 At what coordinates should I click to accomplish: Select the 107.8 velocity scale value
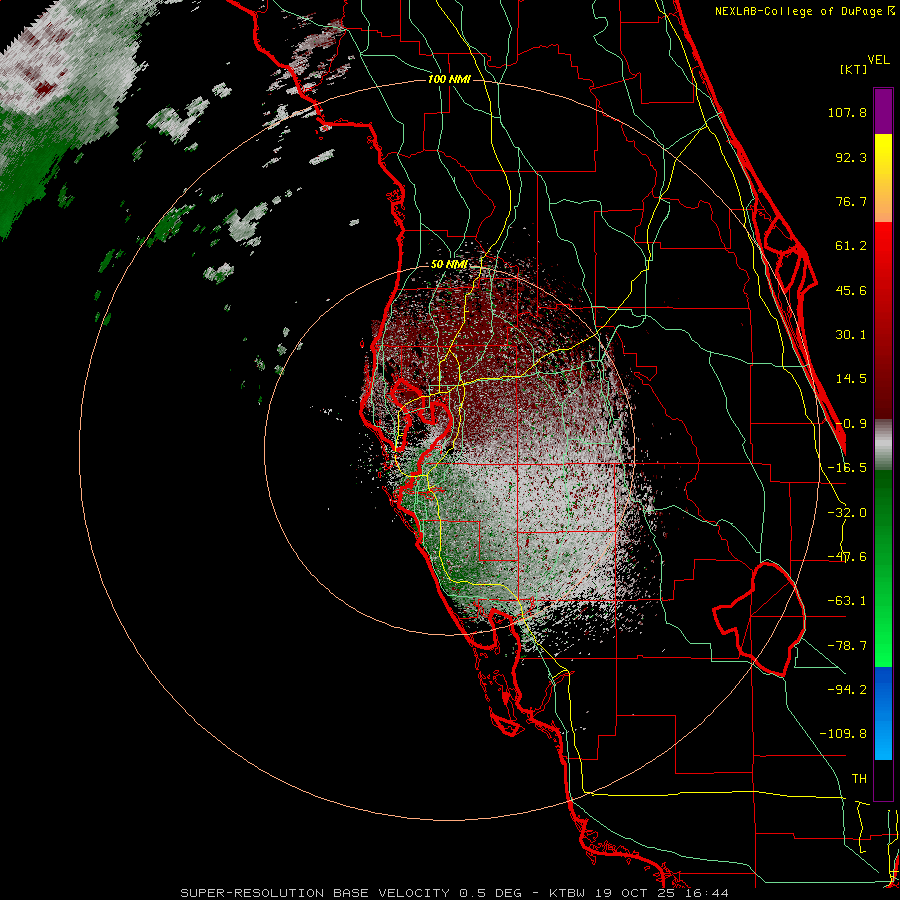click(847, 112)
